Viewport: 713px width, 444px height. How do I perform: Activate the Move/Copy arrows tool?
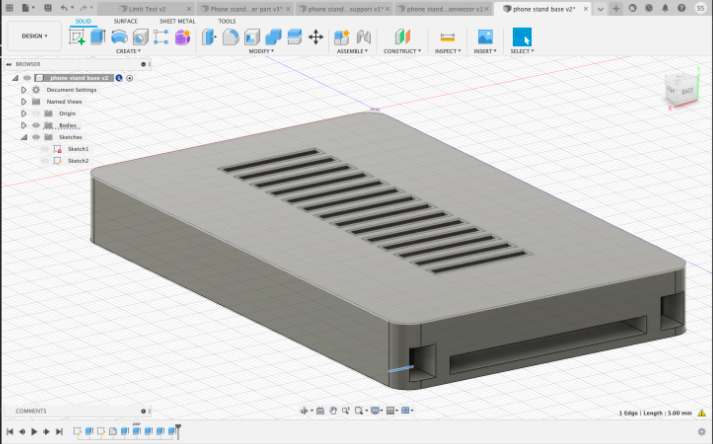[316, 37]
